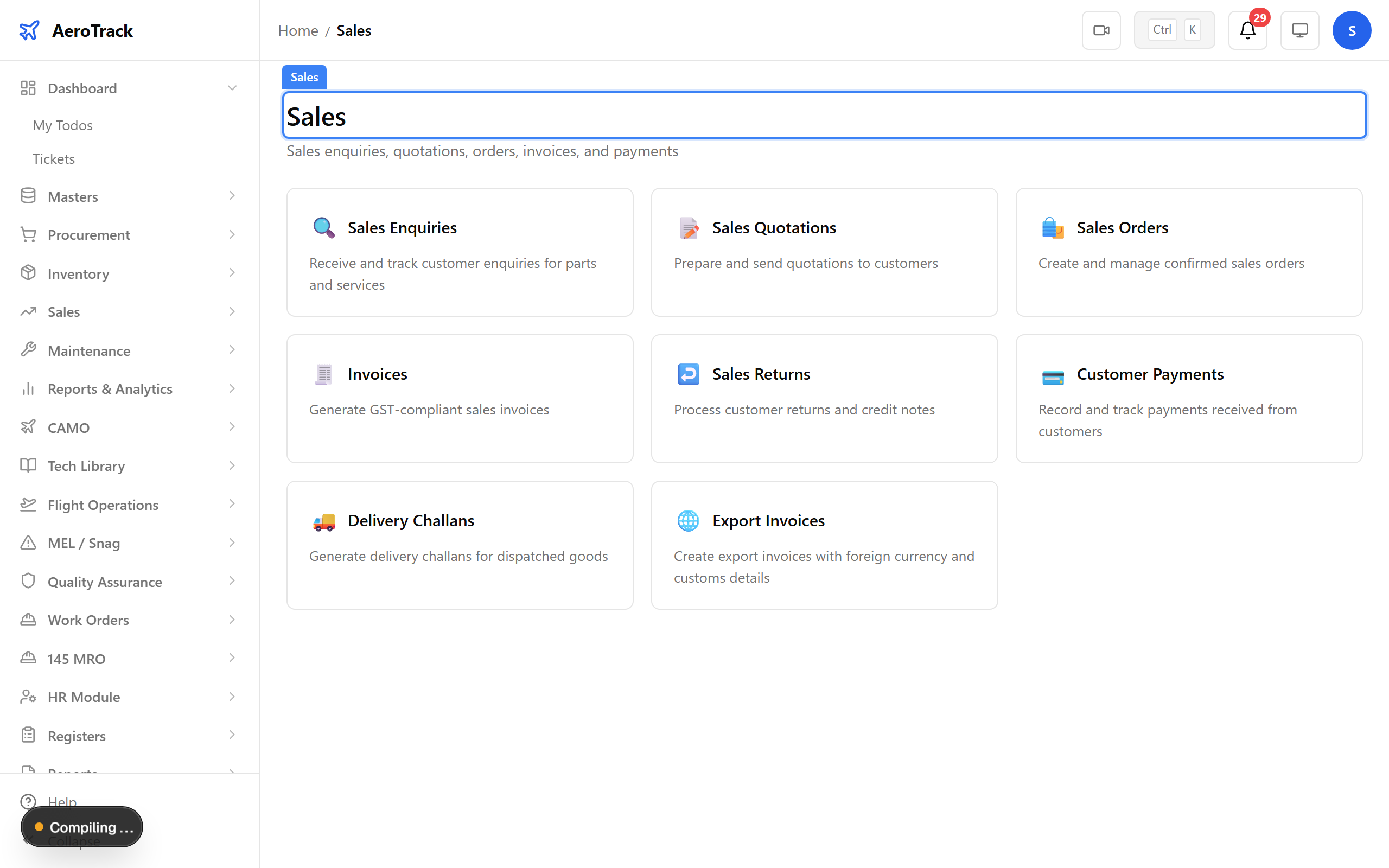Click the Compiling status pill

[81, 827]
